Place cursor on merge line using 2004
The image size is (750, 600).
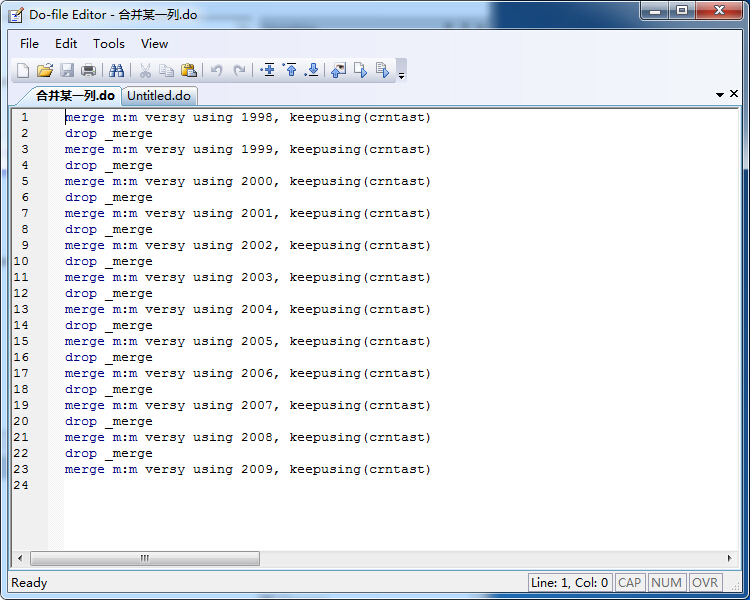tap(248, 310)
